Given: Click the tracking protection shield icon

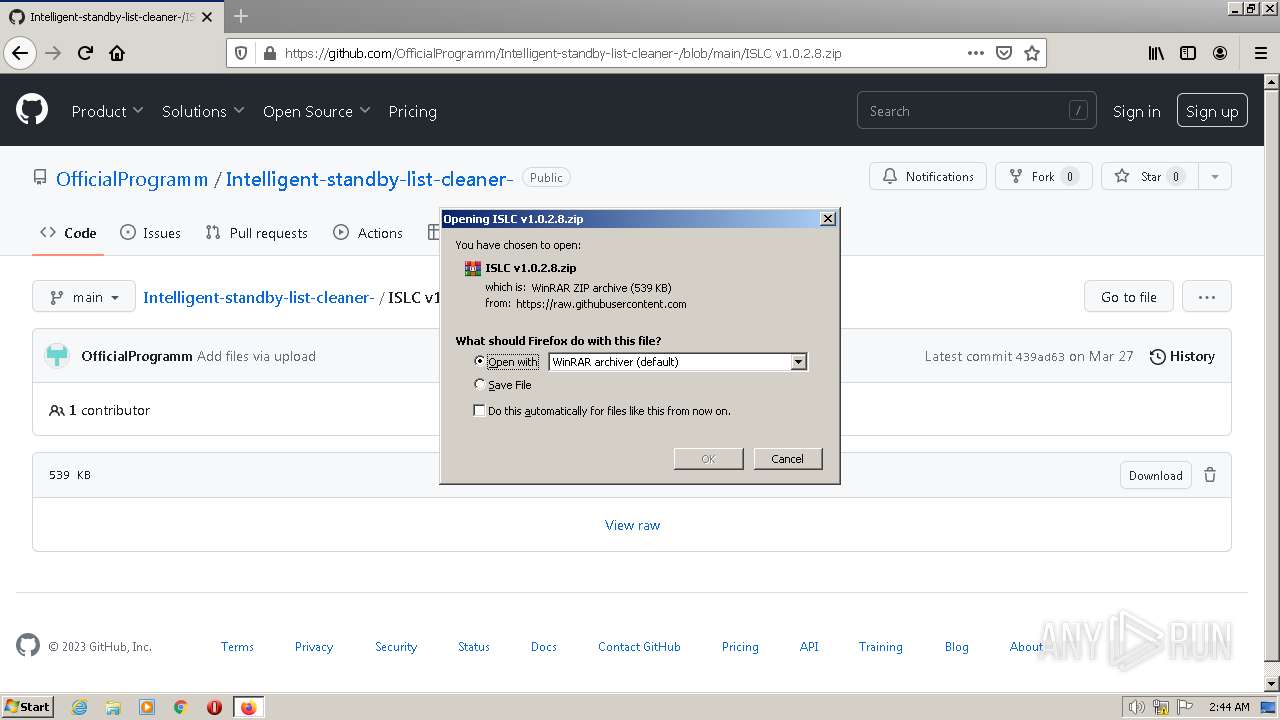Looking at the screenshot, I should click(241, 53).
